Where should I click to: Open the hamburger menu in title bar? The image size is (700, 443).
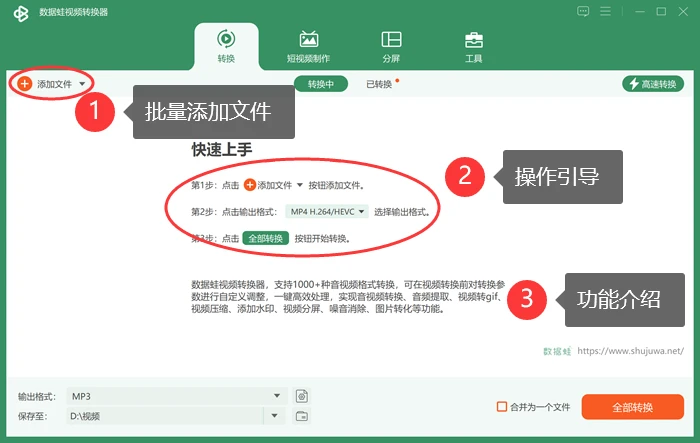605,12
